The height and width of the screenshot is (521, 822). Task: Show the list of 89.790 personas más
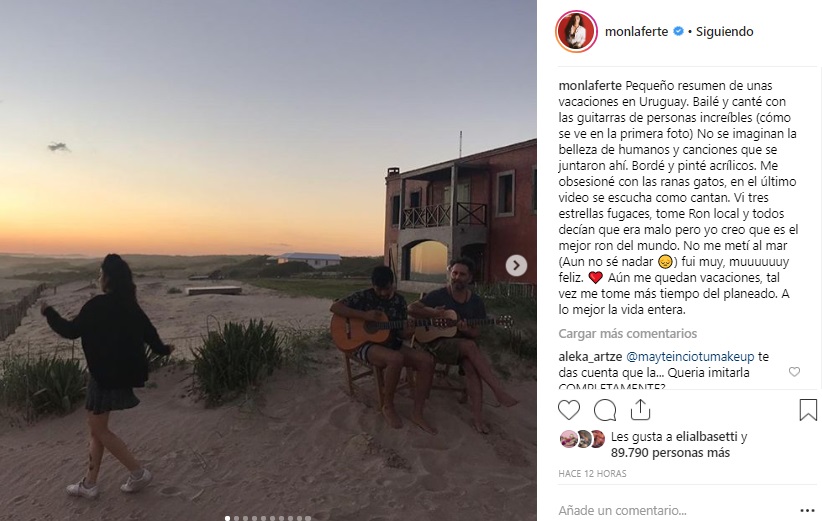point(670,452)
